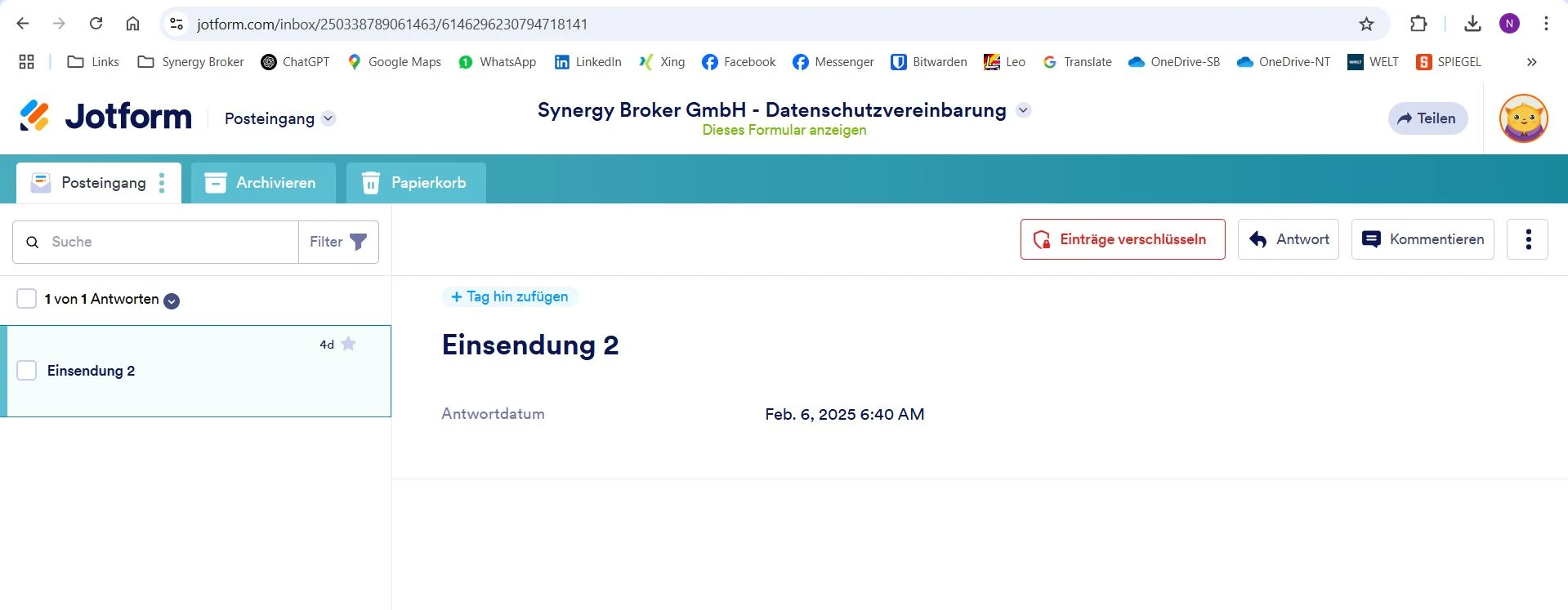Open the browser extensions puzzle icon
The width and height of the screenshot is (1568, 610).
click(1418, 24)
